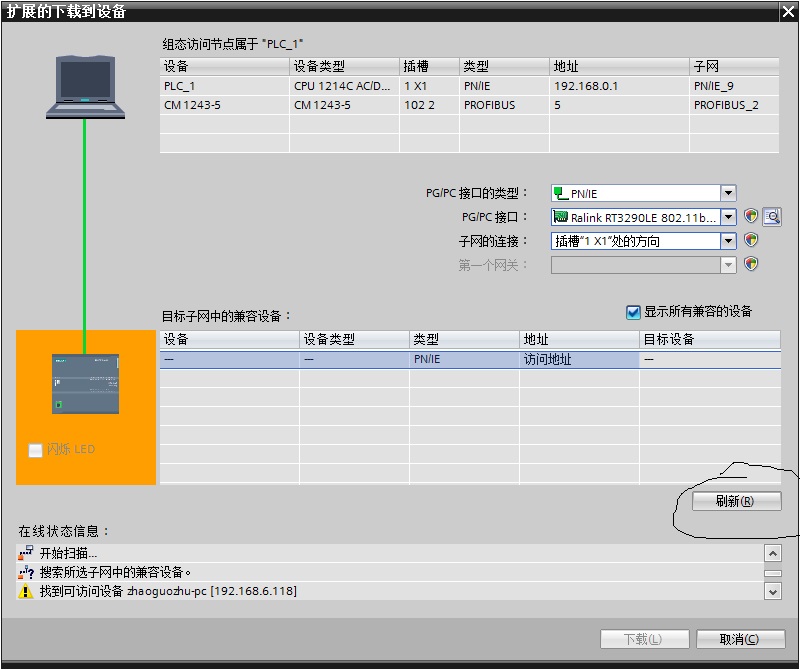Click the Ralink network card icon
The width and height of the screenshot is (800, 670).
tap(561, 217)
